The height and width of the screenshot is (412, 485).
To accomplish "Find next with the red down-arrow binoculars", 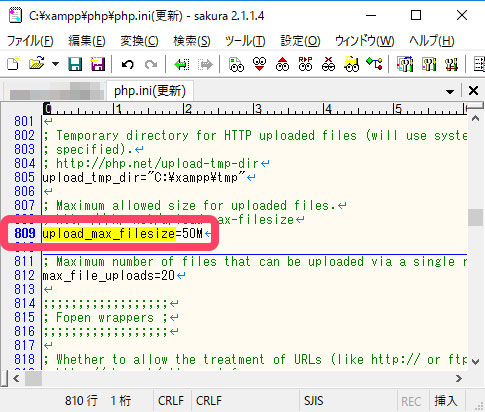I will coord(259,64).
